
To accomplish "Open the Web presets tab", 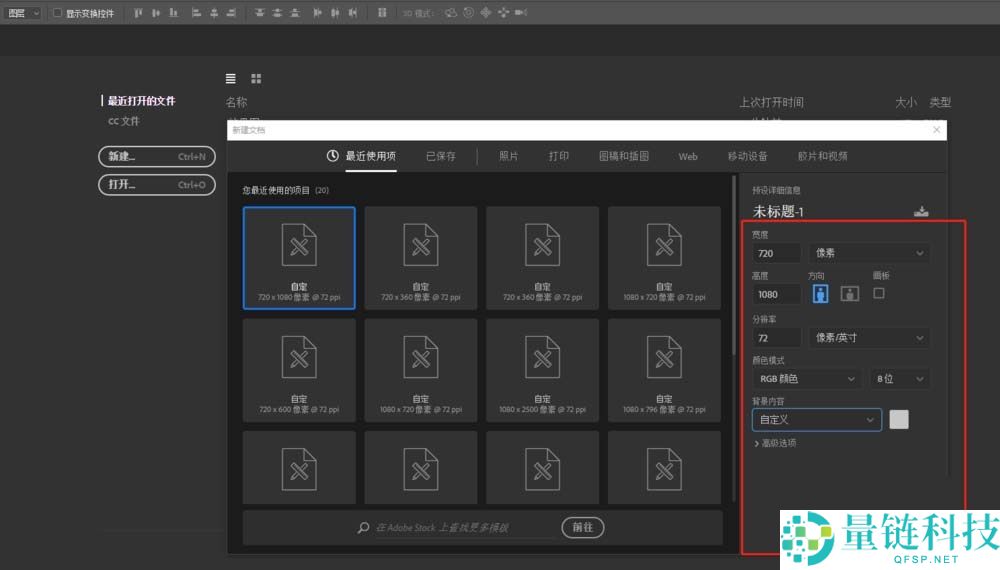I will tap(688, 156).
